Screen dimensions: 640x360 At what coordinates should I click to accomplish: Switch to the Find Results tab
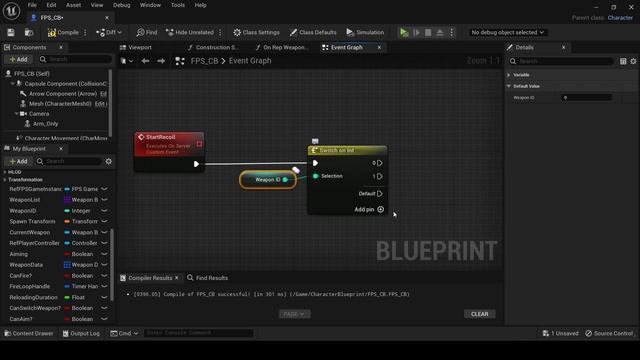[x=207, y=278]
